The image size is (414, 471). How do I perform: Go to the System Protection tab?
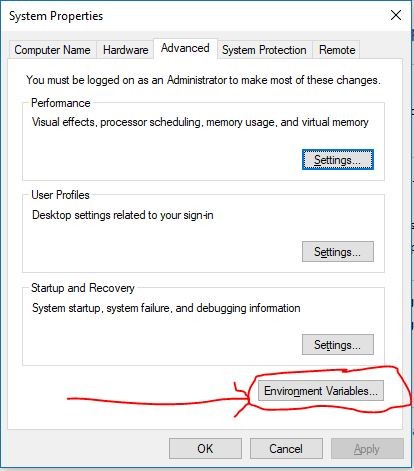pos(264,50)
